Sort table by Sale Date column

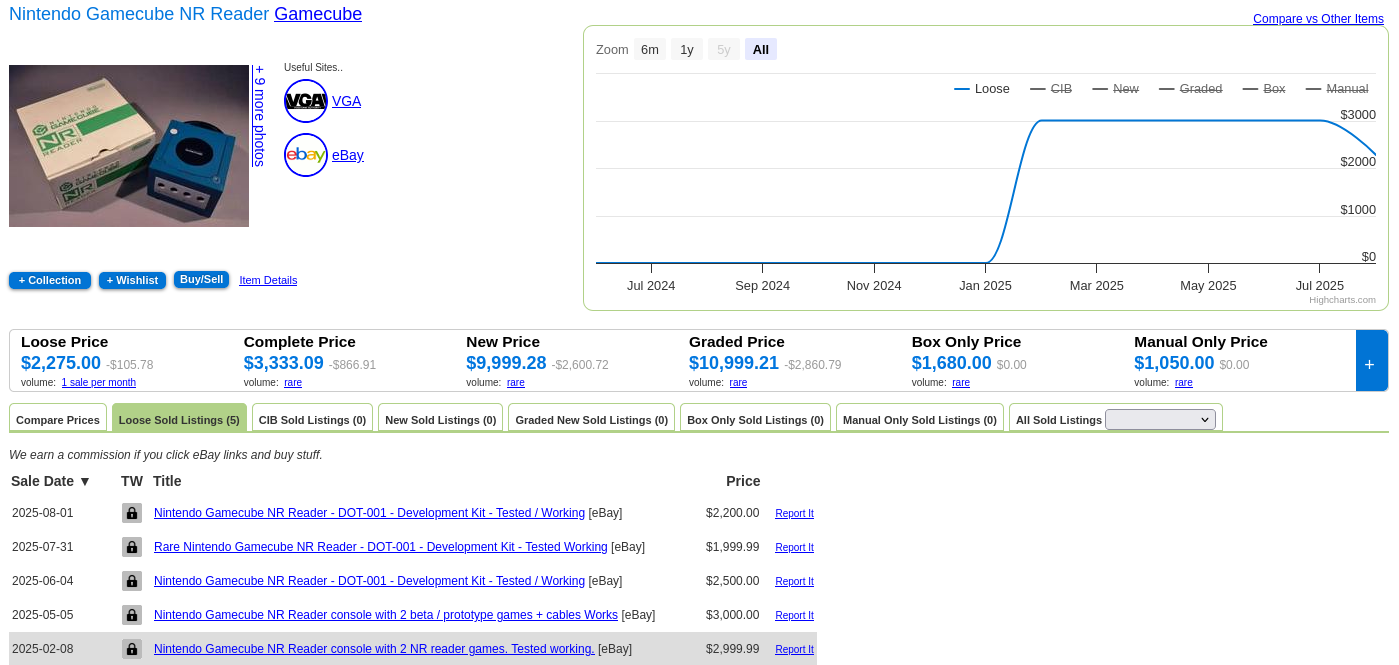pos(51,481)
